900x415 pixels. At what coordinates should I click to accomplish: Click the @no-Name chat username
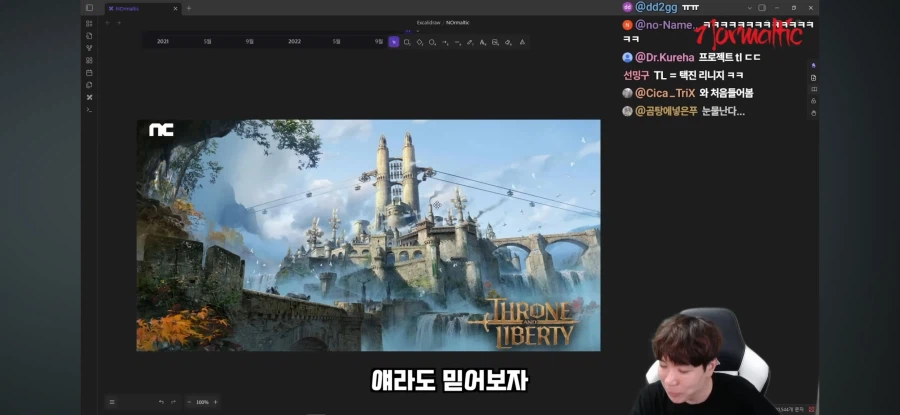coord(666,25)
